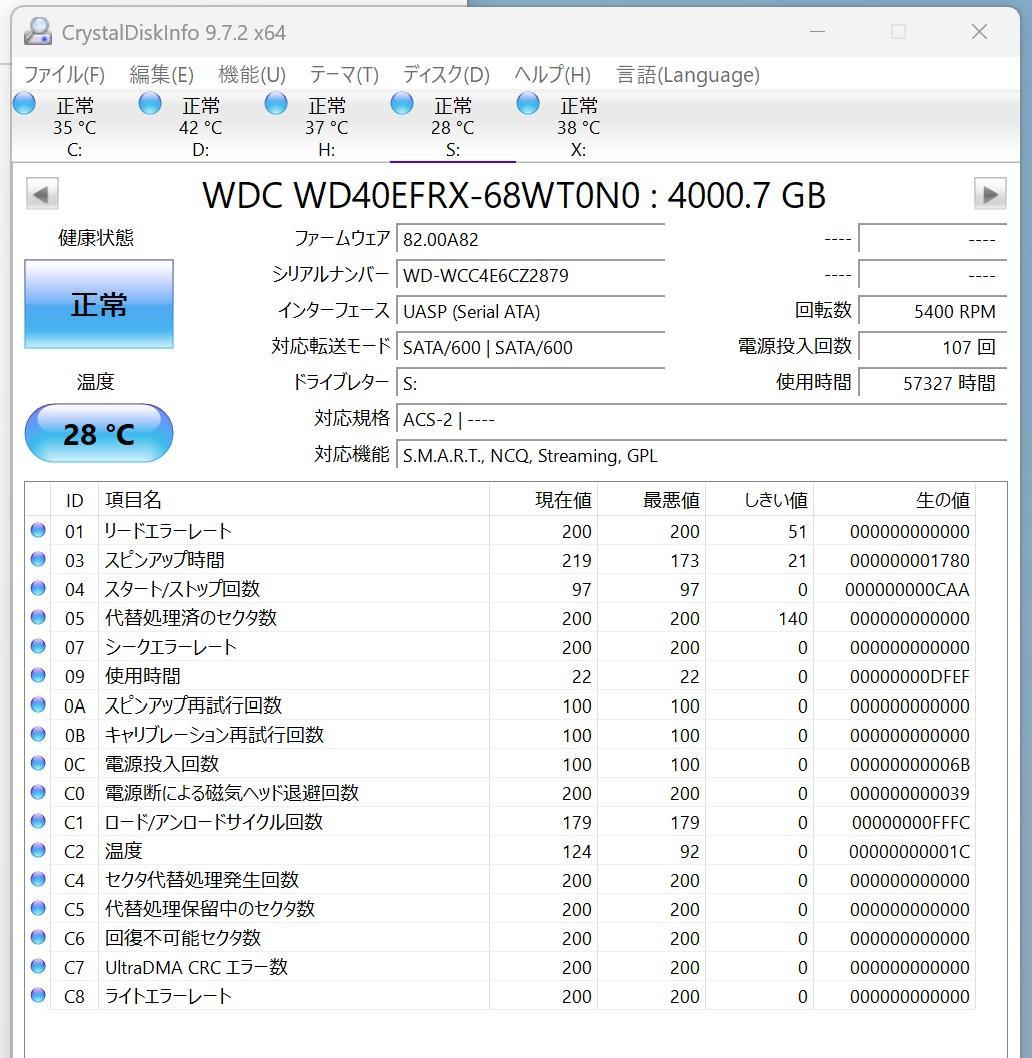1032x1058 pixels.
Task: Open the テーマ(T) menu
Action: point(343,74)
